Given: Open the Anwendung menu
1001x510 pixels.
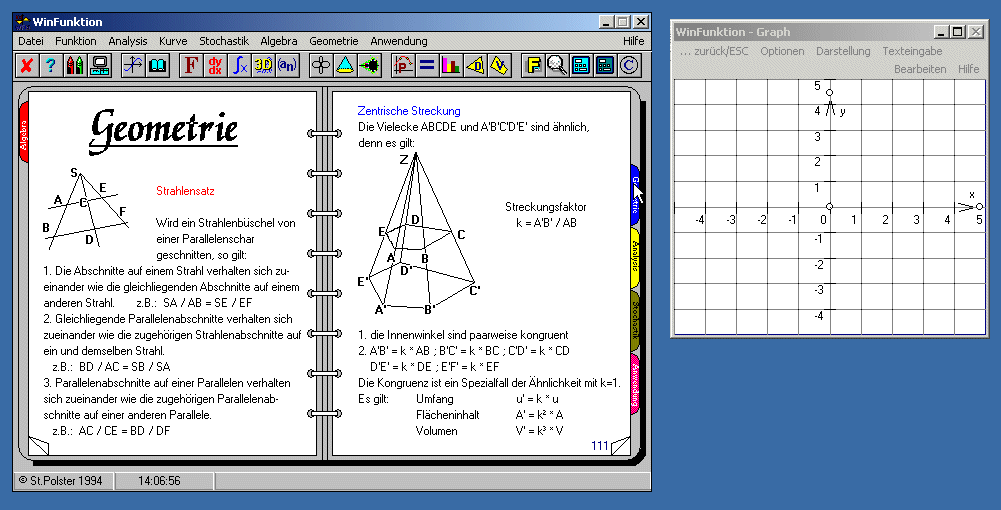Looking at the screenshot, I should 398,41.
